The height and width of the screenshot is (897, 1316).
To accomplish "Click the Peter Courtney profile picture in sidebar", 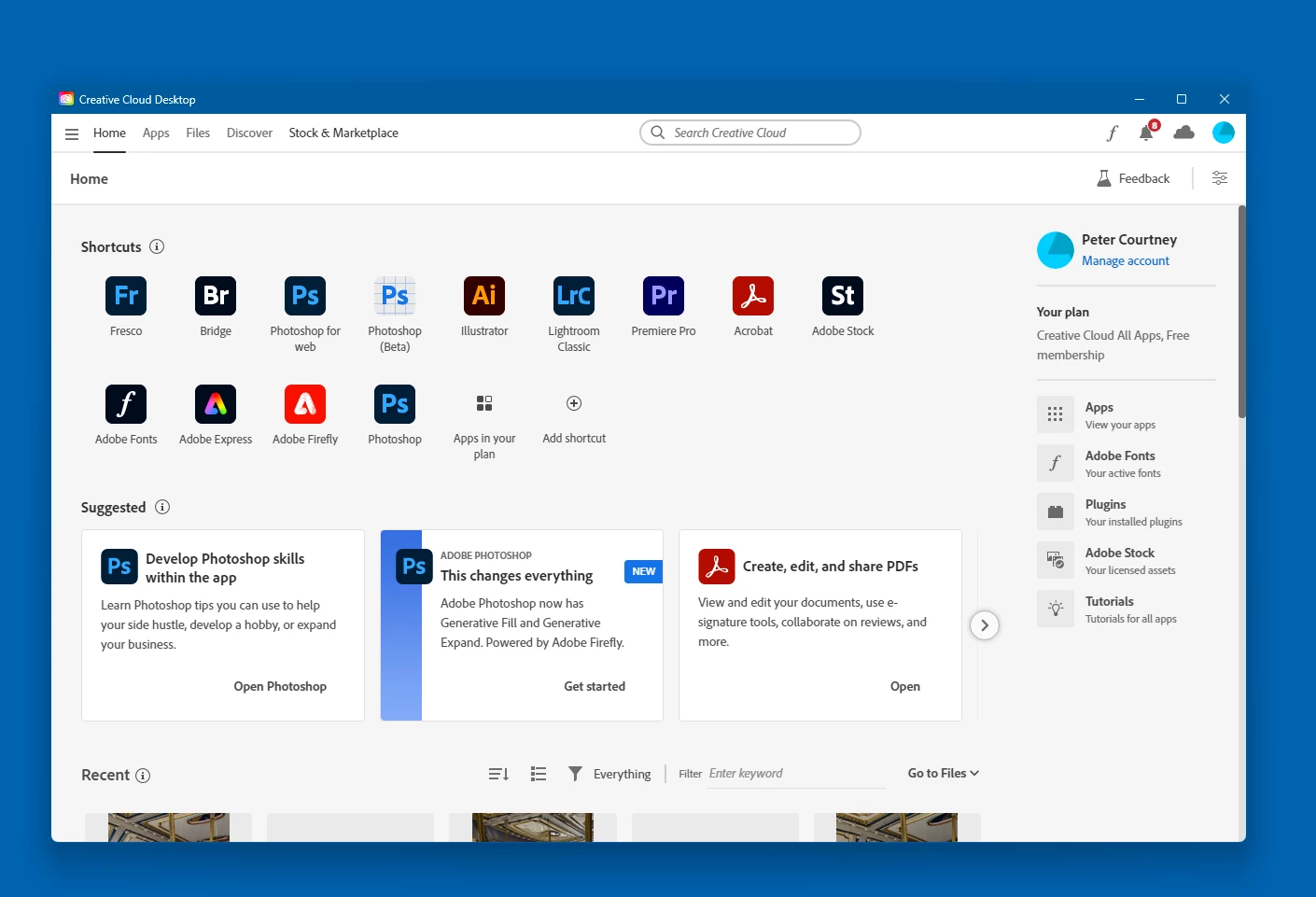I will [x=1056, y=250].
